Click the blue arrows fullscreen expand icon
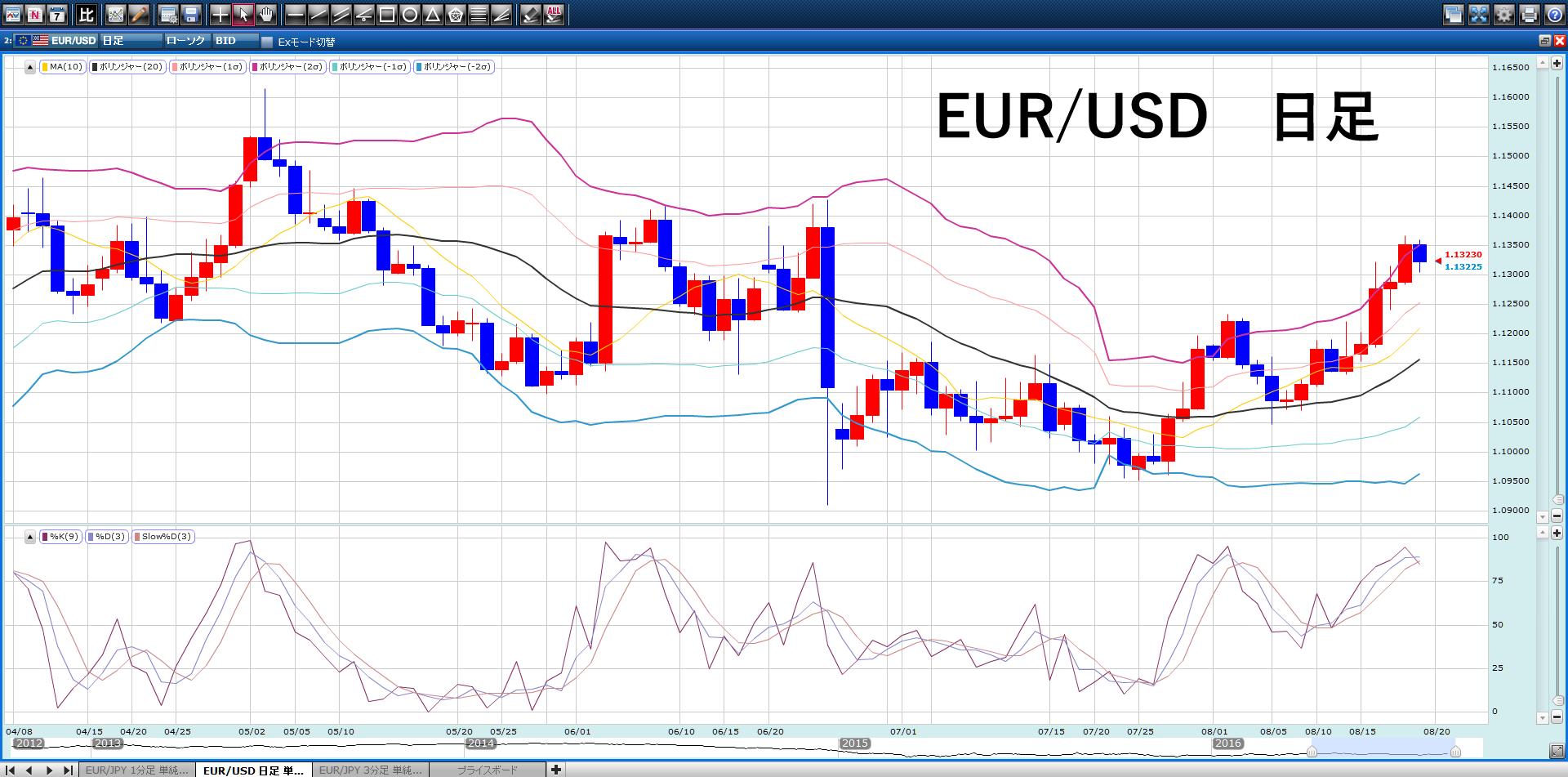Viewport: 1568px width, 777px height. coord(1479,14)
